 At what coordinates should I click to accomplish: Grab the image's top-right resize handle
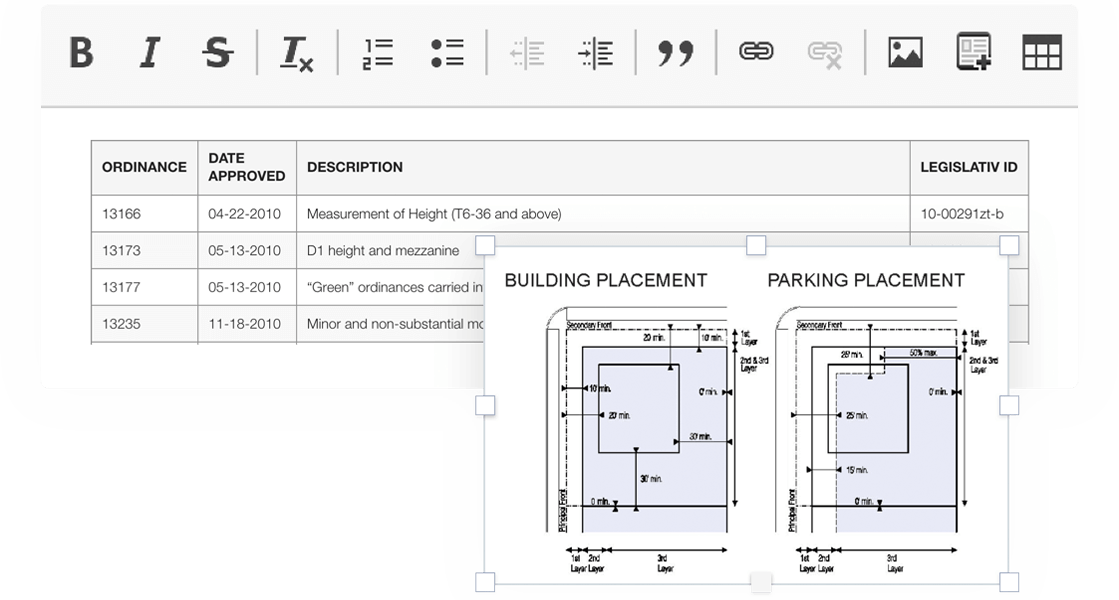[x=1009, y=245]
